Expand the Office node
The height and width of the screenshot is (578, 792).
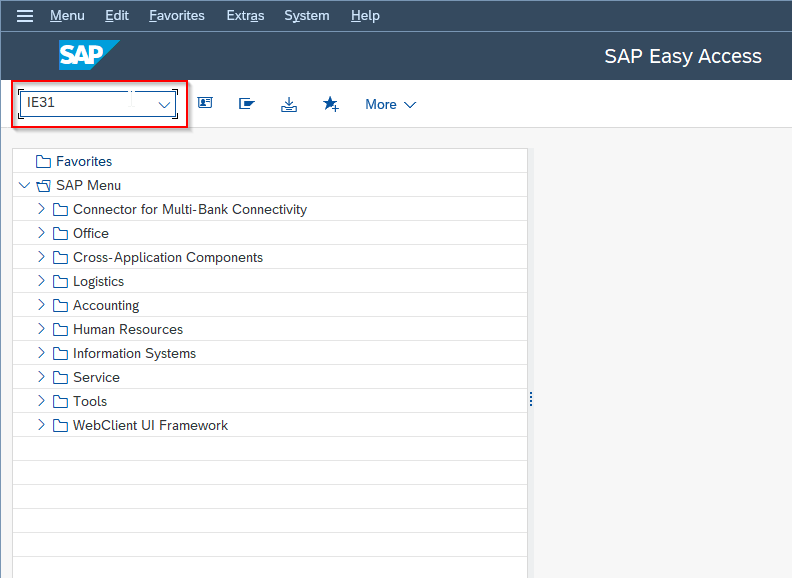41,232
